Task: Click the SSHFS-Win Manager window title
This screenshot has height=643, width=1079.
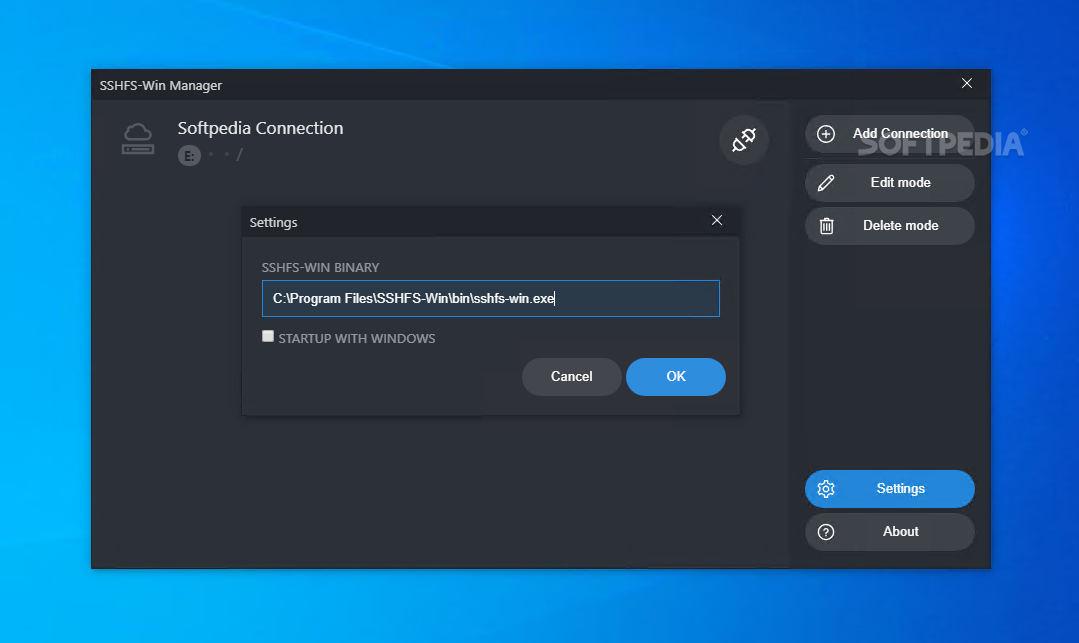Action: click(x=160, y=85)
